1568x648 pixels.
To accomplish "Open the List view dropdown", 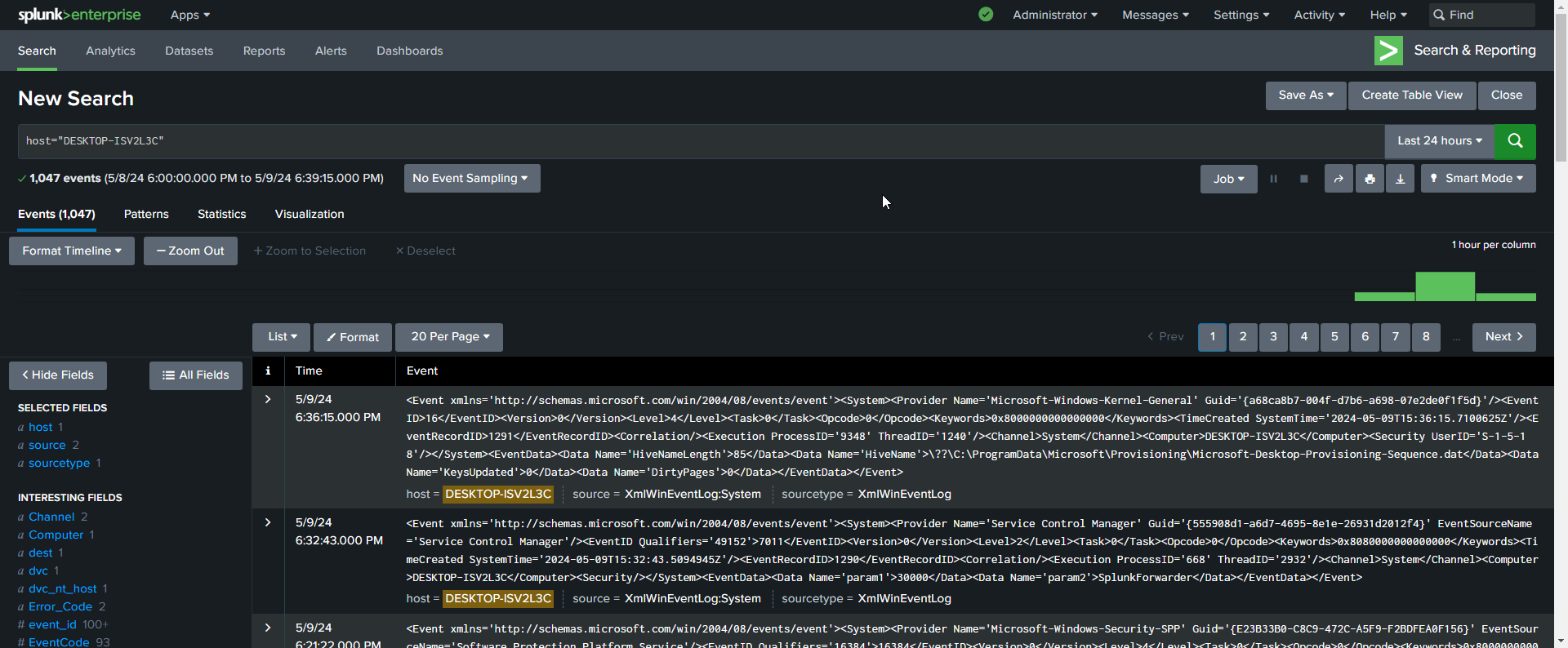I will (282, 337).
